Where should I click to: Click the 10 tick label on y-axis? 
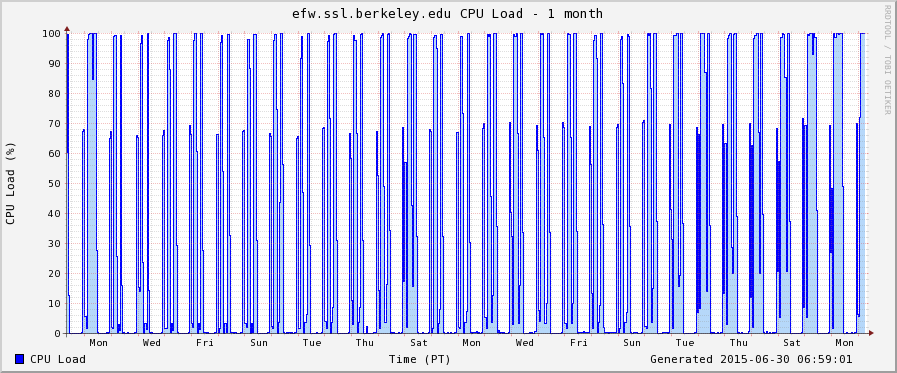53,304
